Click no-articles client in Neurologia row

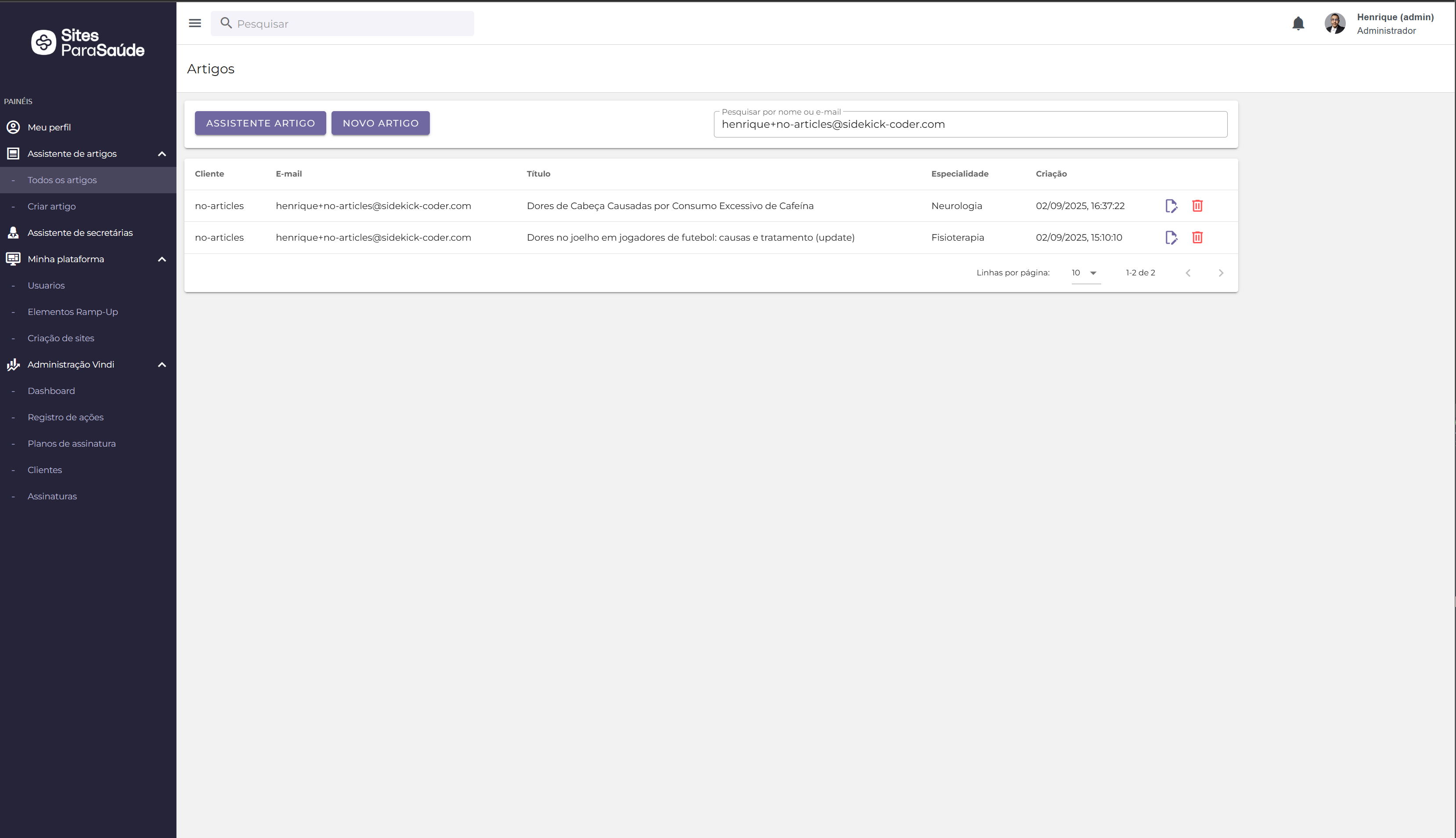tap(219, 206)
